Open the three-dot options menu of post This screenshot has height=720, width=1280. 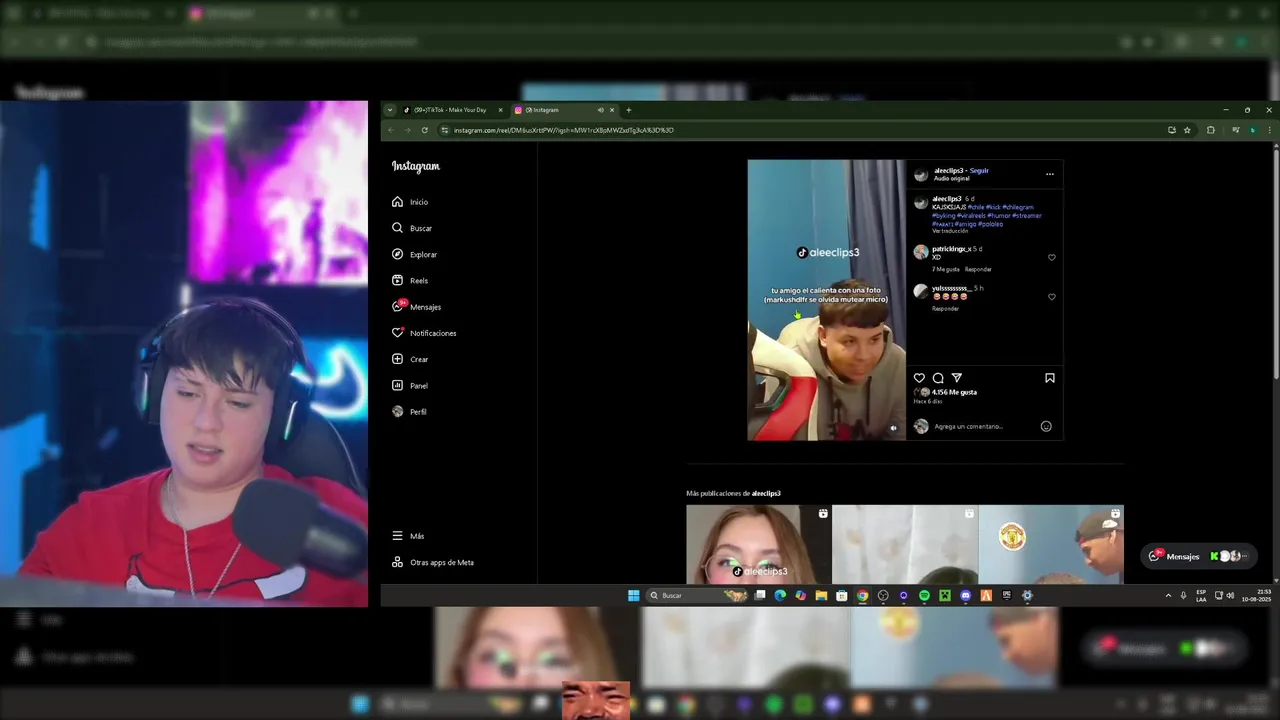[x=1049, y=174]
